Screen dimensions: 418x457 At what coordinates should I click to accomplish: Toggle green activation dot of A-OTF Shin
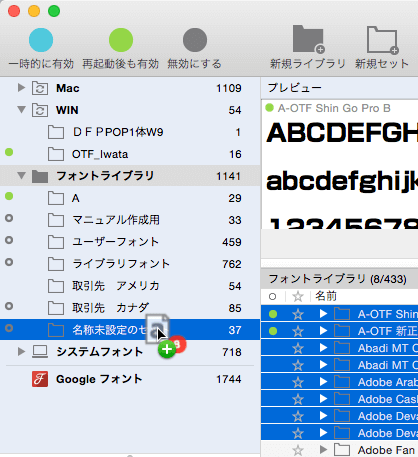click(273, 314)
